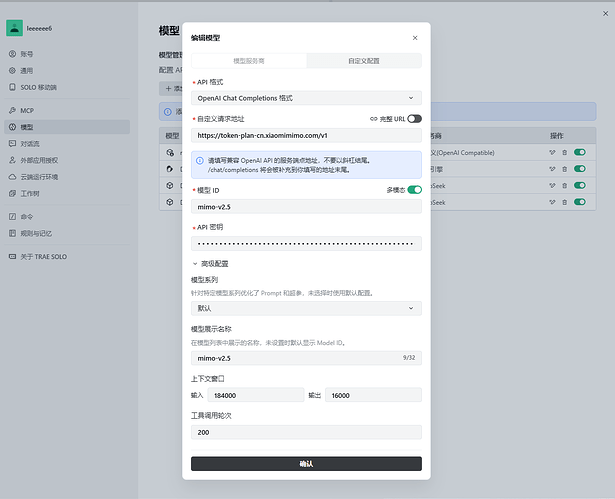The width and height of the screenshot is (615, 499).
Task: Click trash icon in OpenAI Compatible row
Action: pos(564,152)
